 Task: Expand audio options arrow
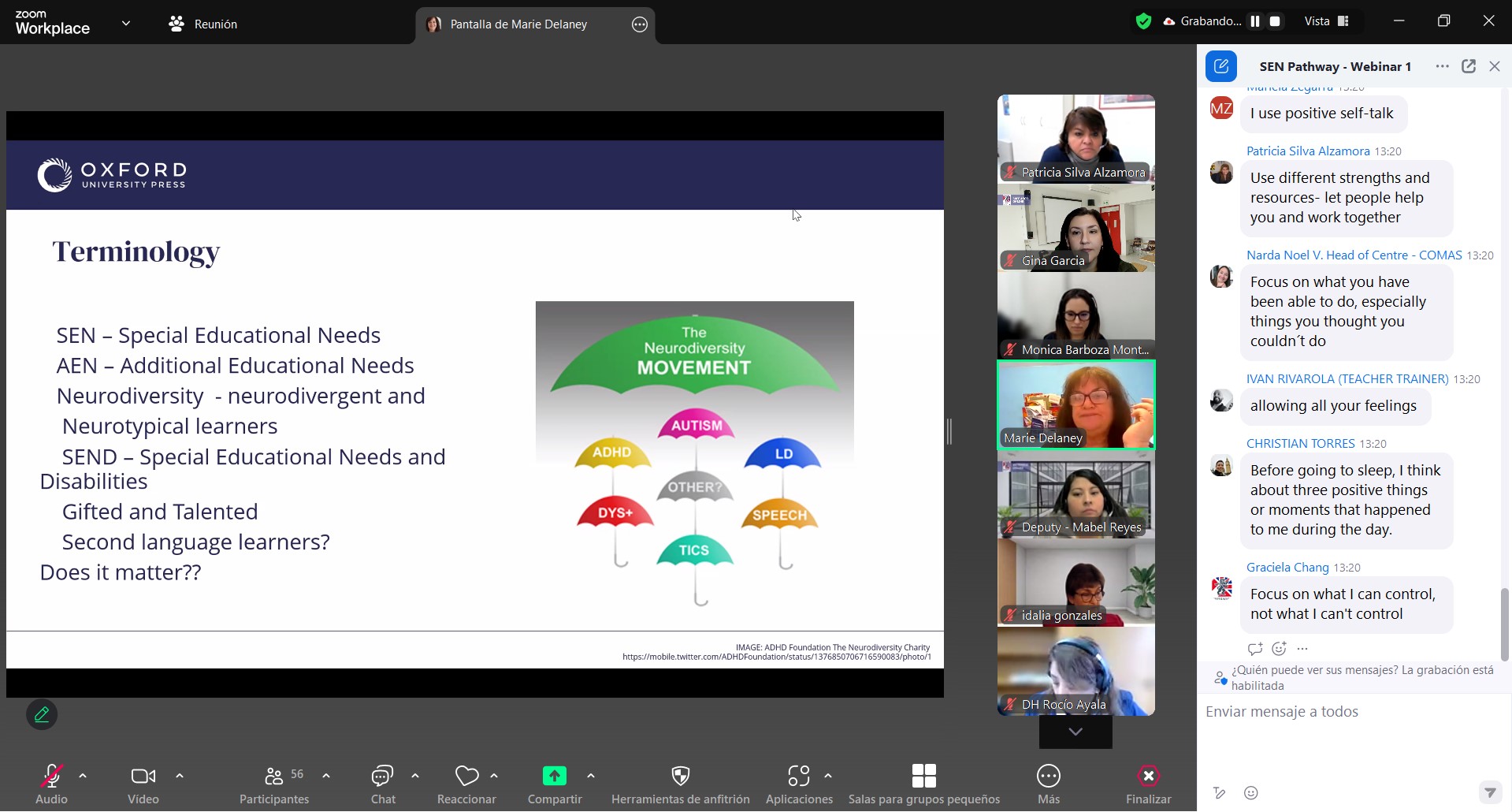(83, 777)
